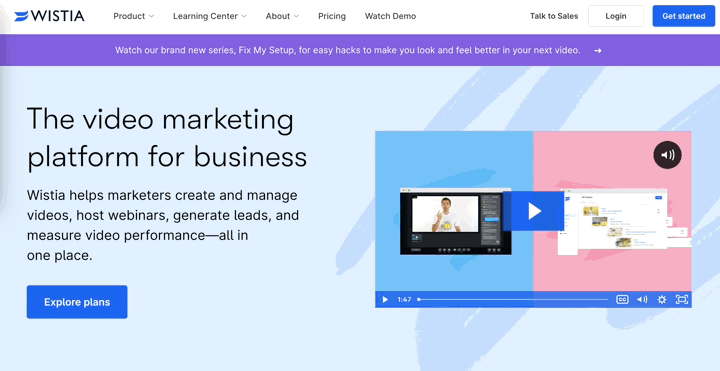Click small play icon in video control bar
This screenshot has width=720, height=371.
(x=385, y=300)
